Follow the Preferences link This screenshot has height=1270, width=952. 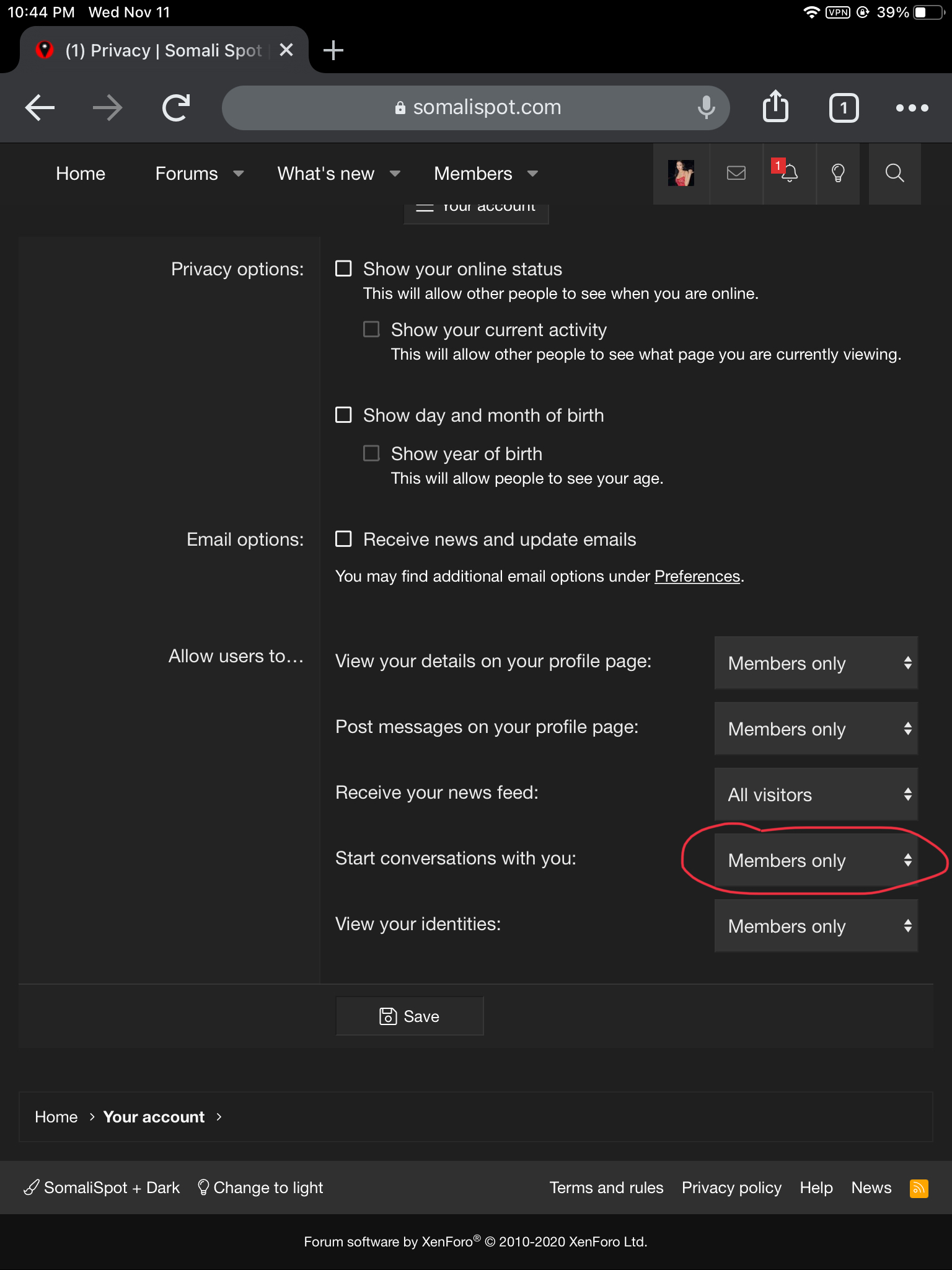697,576
